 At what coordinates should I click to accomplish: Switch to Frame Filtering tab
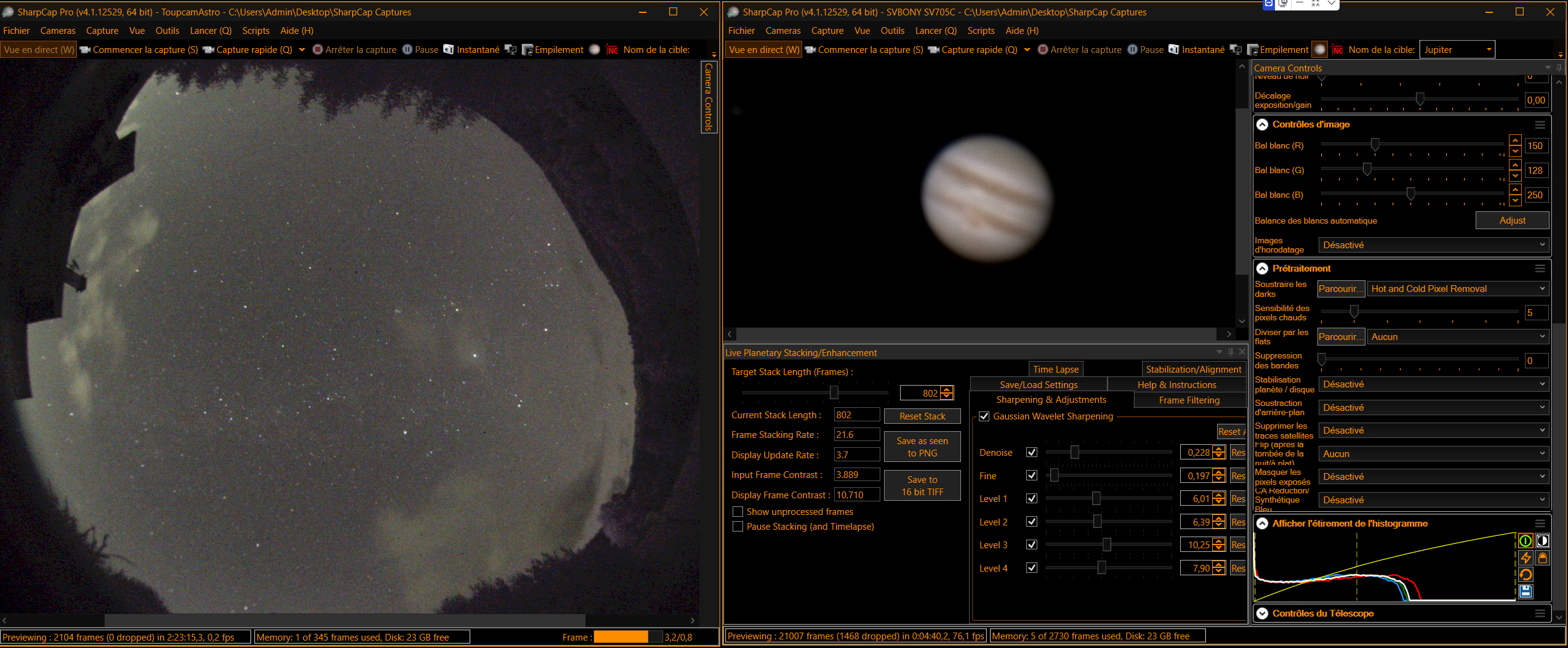pyautogui.click(x=1189, y=400)
